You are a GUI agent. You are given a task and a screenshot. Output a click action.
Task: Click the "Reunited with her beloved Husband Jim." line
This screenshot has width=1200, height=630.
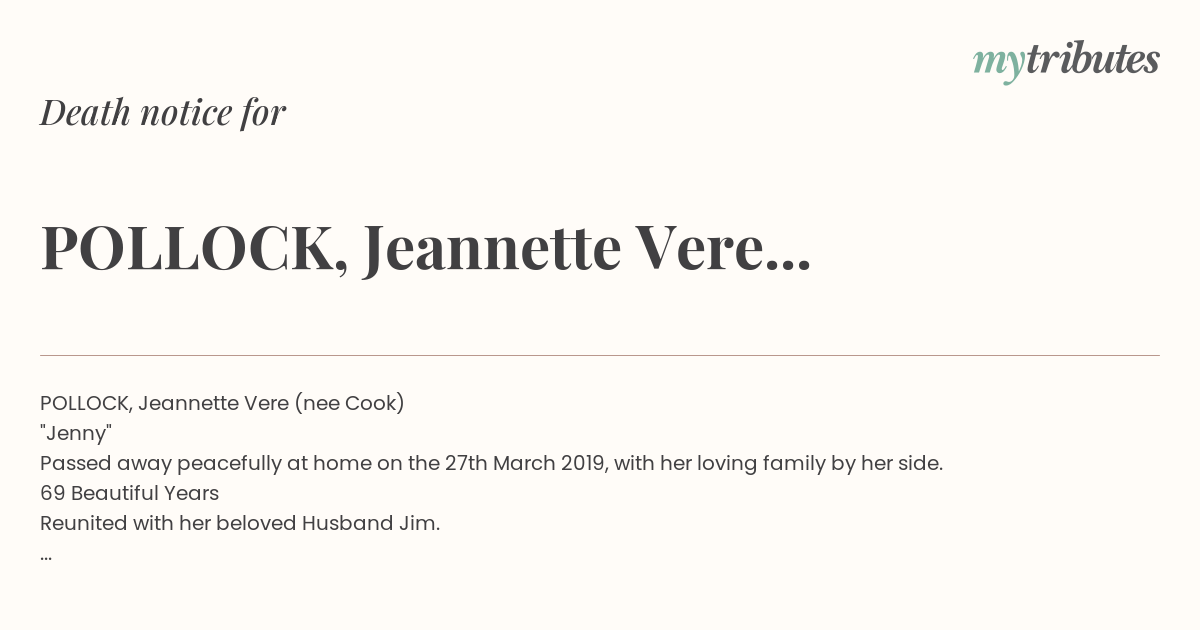pos(240,523)
